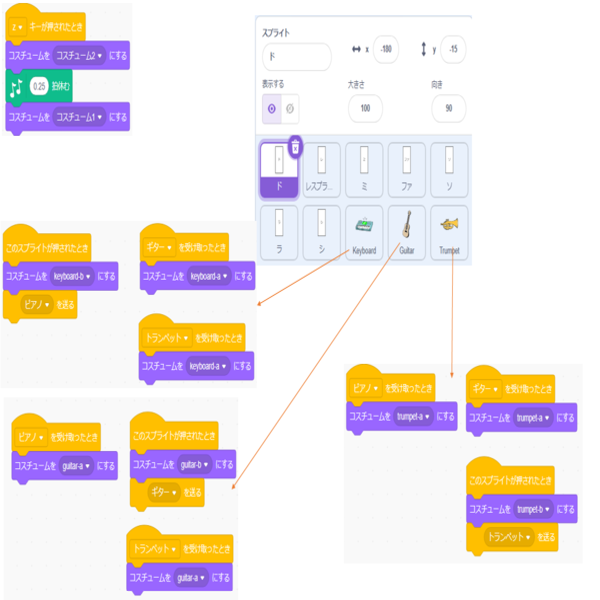Edit the 0.25 beats rest value

(39, 86)
